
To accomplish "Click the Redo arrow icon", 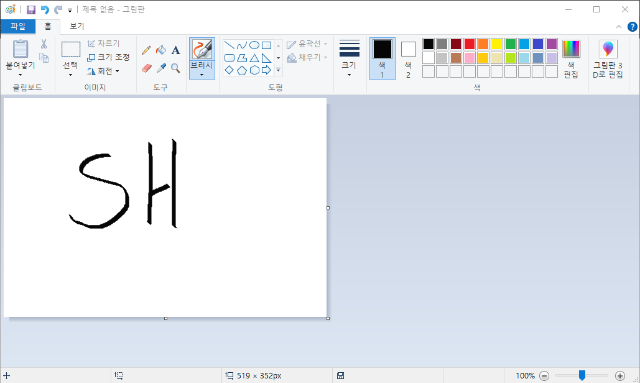I will click(x=58, y=9).
